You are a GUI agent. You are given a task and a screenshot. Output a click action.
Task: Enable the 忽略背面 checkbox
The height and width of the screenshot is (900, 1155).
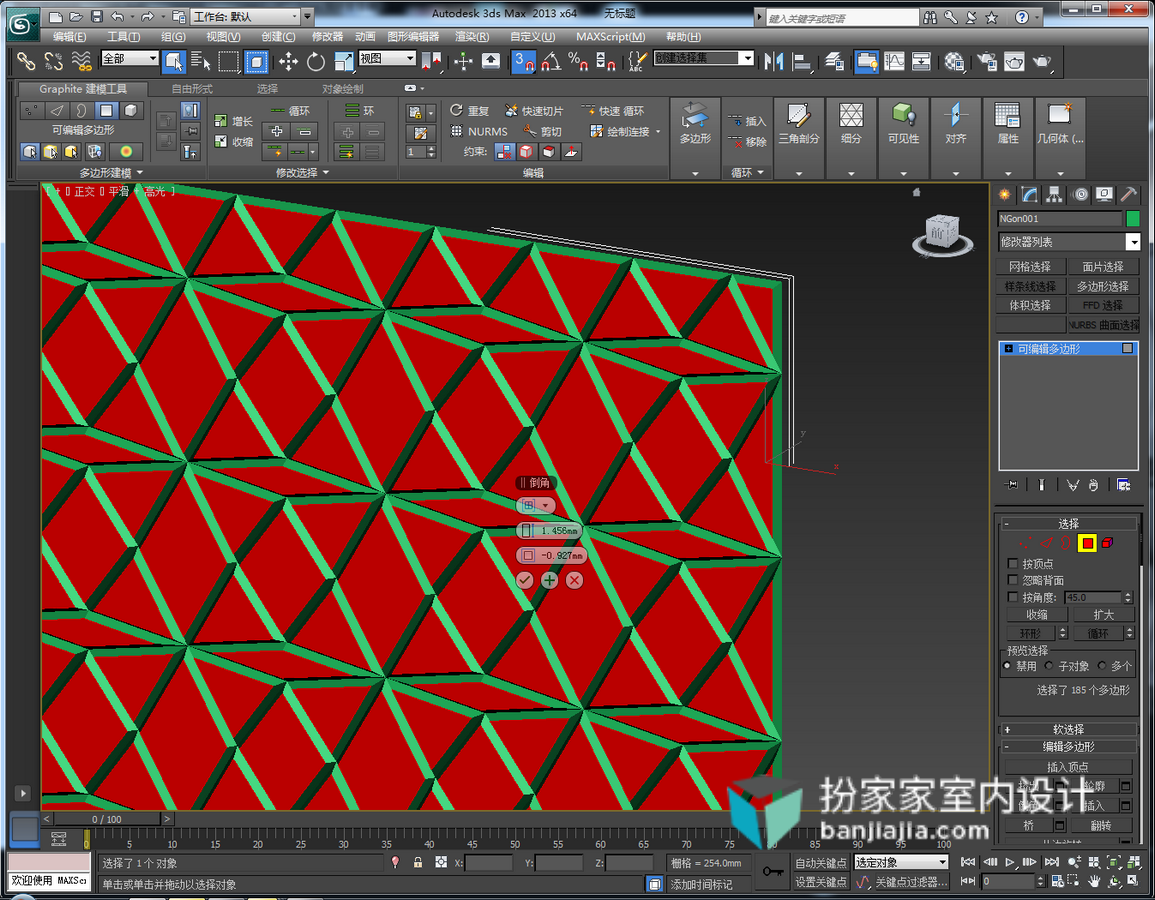[x=1013, y=580]
